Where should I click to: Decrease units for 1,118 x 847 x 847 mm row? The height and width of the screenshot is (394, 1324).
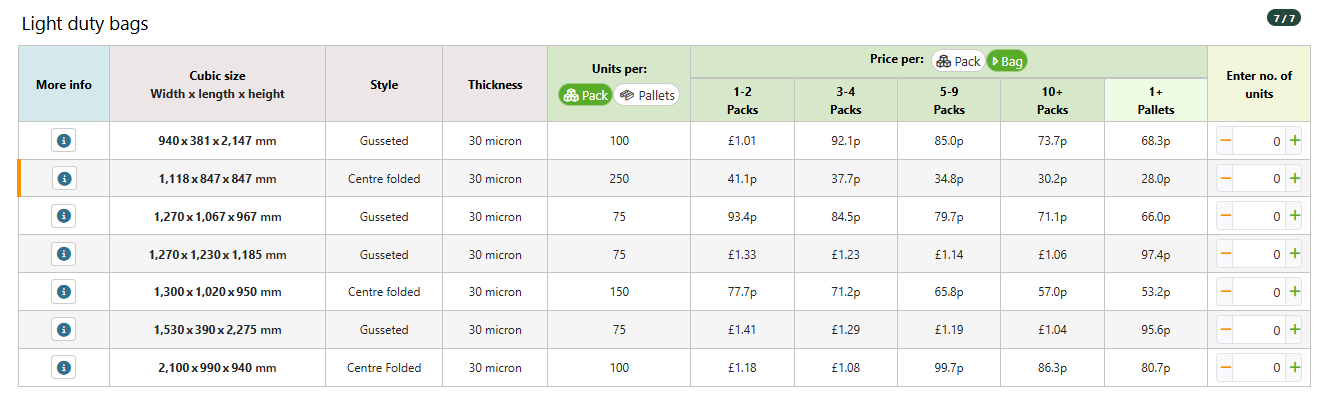pyautogui.click(x=1226, y=179)
